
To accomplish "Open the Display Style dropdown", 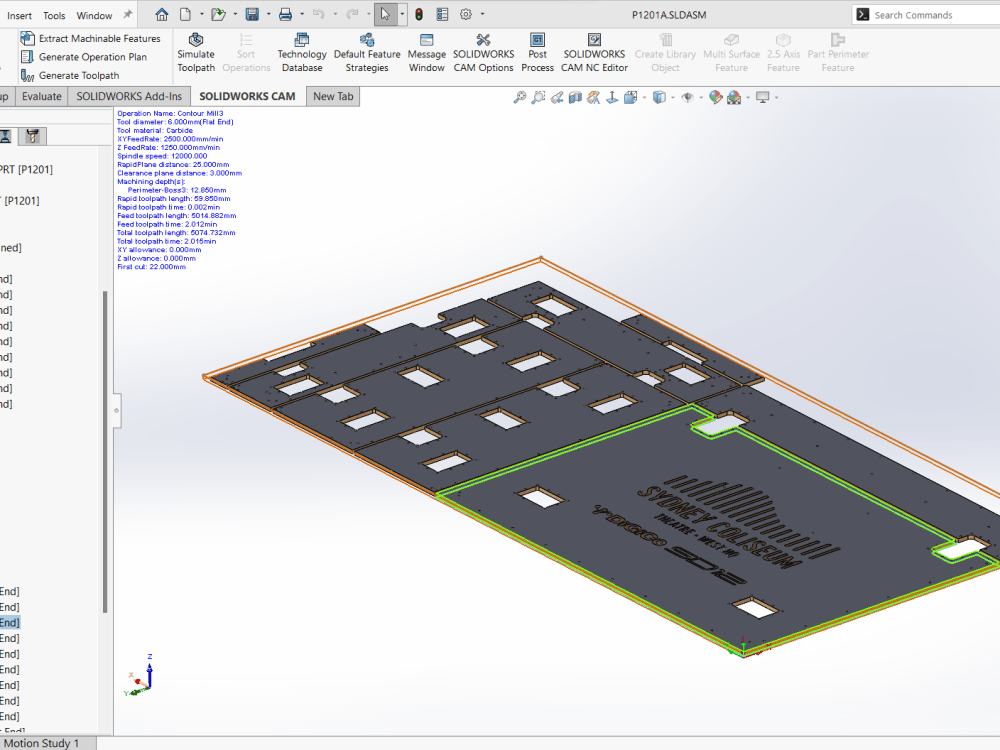I will tap(672, 97).
